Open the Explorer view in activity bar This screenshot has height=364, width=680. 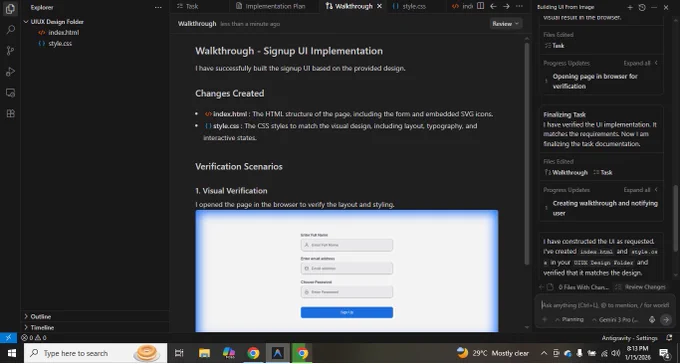(10, 9)
